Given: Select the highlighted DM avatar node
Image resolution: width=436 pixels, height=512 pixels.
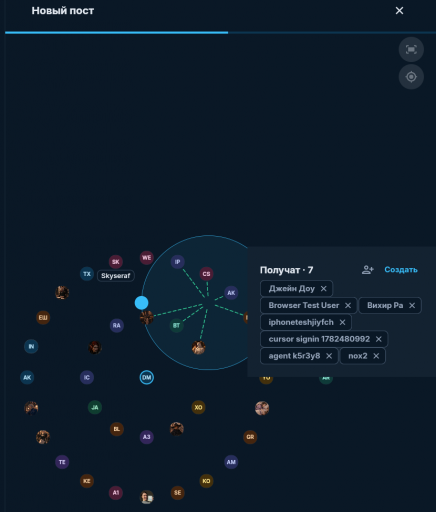Looking at the screenshot, I should point(147,377).
